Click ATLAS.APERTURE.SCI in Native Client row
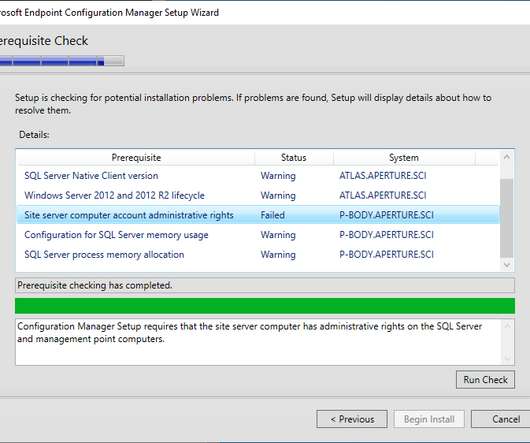Viewport: 530px width, 443px height. click(x=383, y=176)
